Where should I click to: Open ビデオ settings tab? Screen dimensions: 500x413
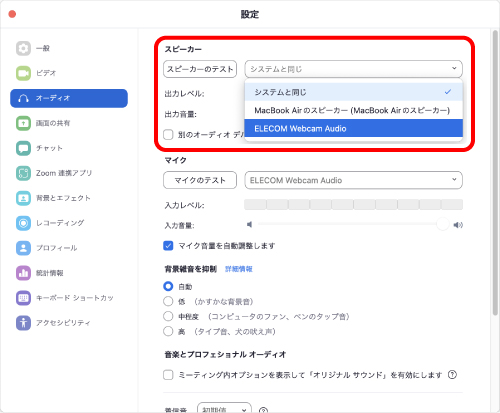tap(69, 73)
